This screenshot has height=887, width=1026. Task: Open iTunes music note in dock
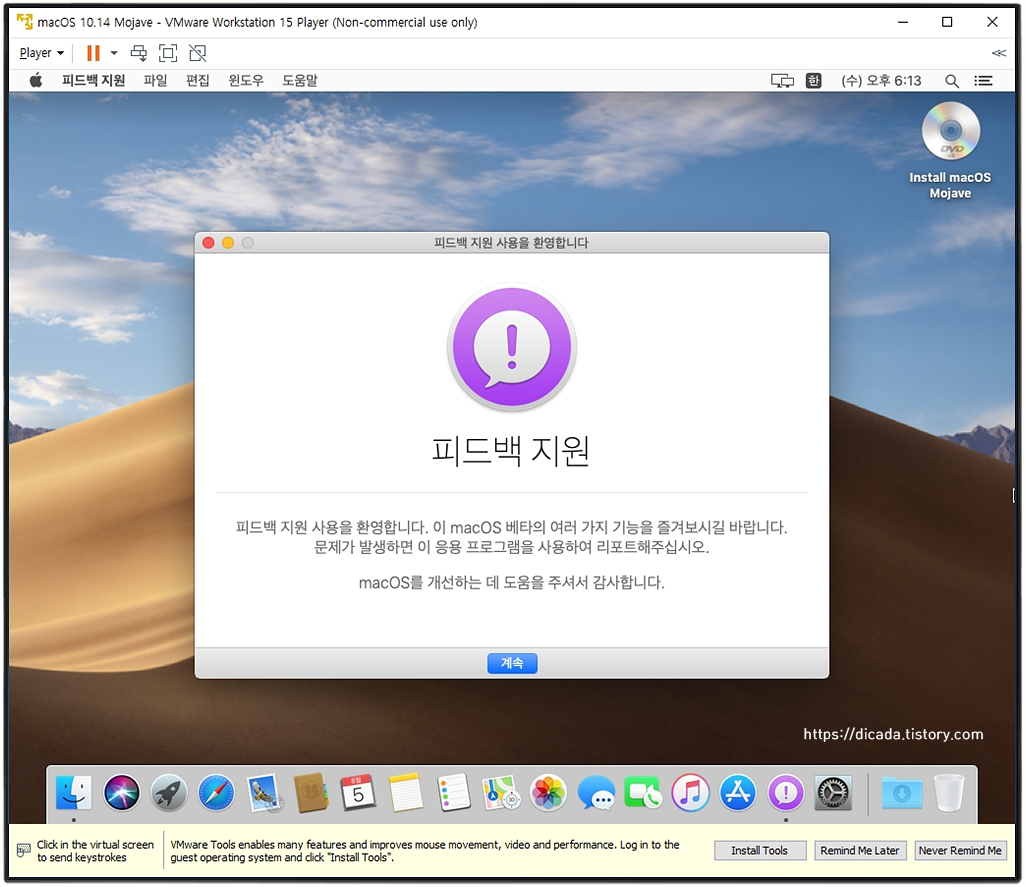coord(690,793)
